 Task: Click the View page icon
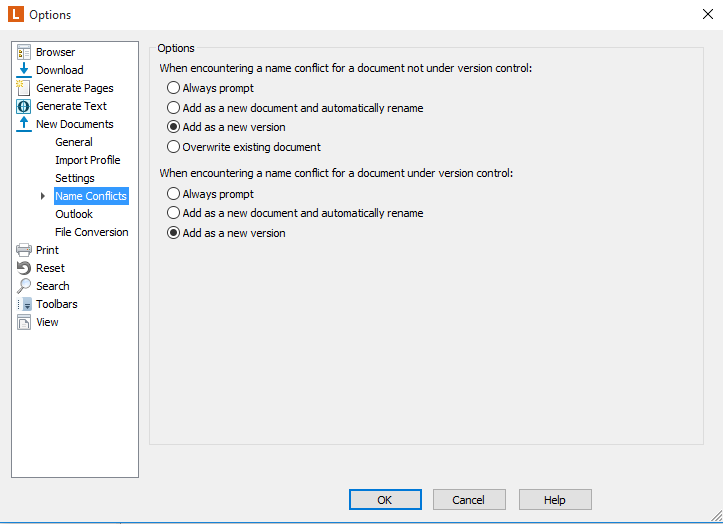[x=24, y=322]
